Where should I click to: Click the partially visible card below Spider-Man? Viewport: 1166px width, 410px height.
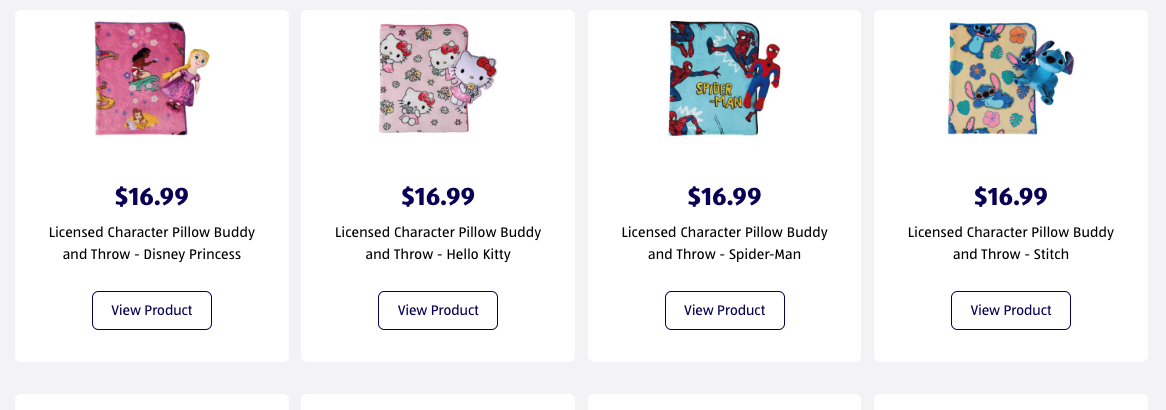click(724, 402)
